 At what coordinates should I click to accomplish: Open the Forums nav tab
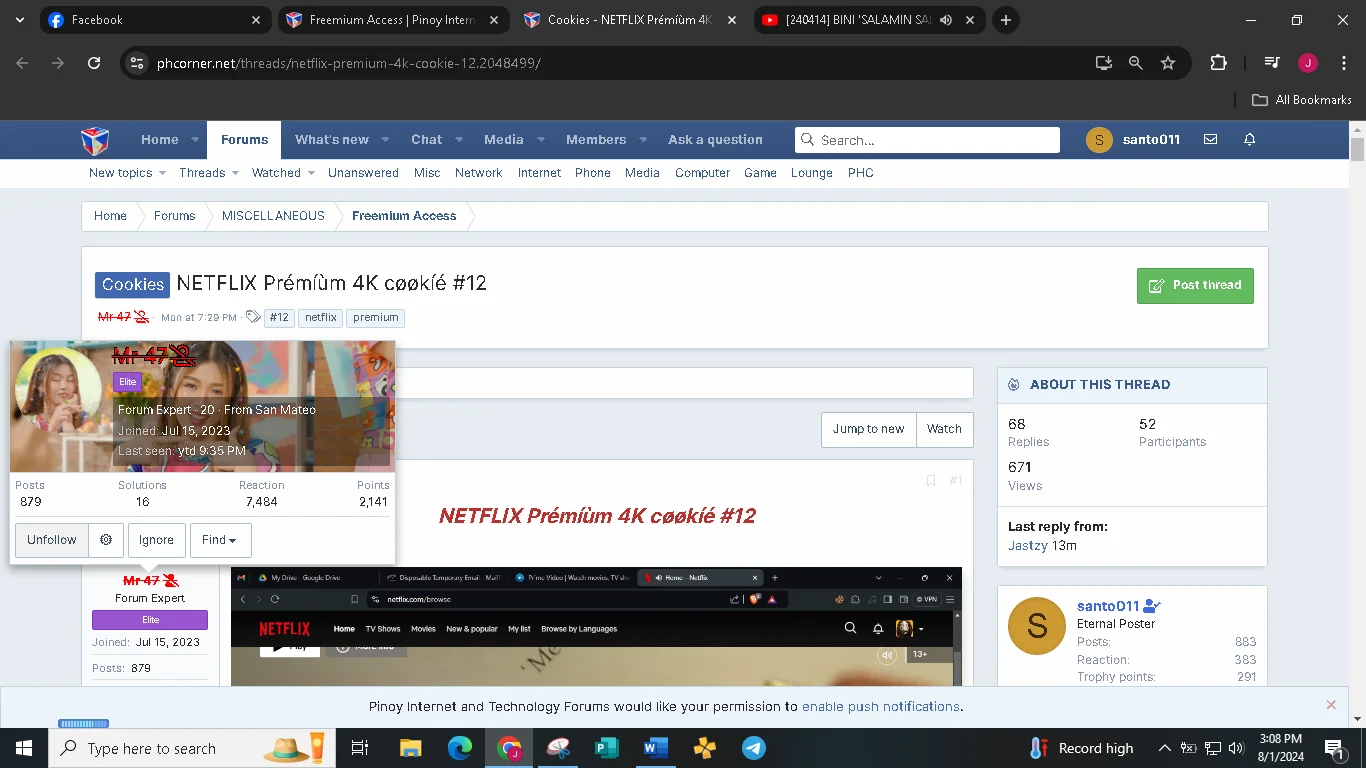click(x=244, y=140)
